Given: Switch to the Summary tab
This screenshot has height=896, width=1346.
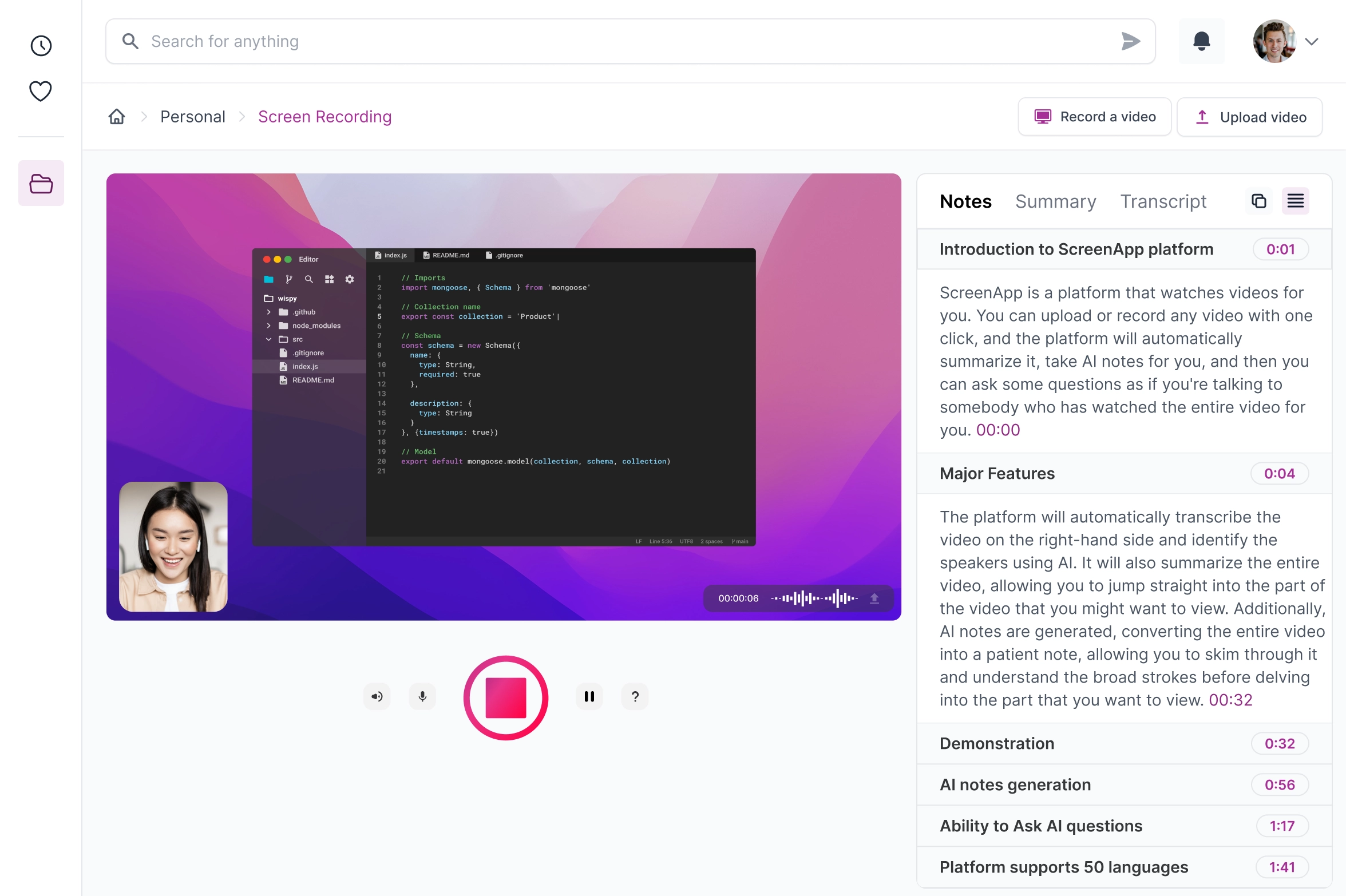Looking at the screenshot, I should (1056, 201).
